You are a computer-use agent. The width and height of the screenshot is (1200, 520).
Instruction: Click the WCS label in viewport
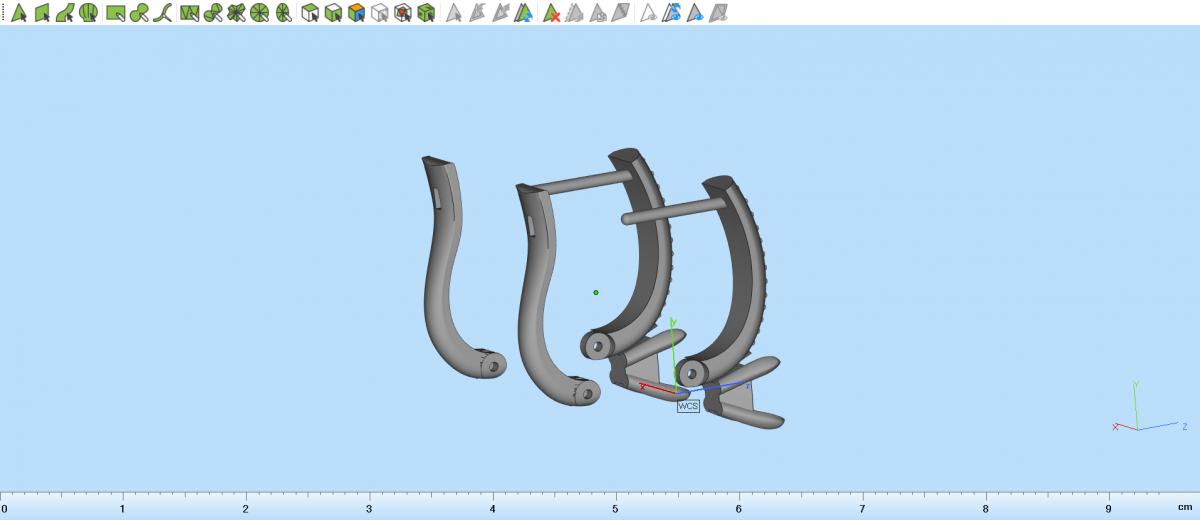(688, 406)
